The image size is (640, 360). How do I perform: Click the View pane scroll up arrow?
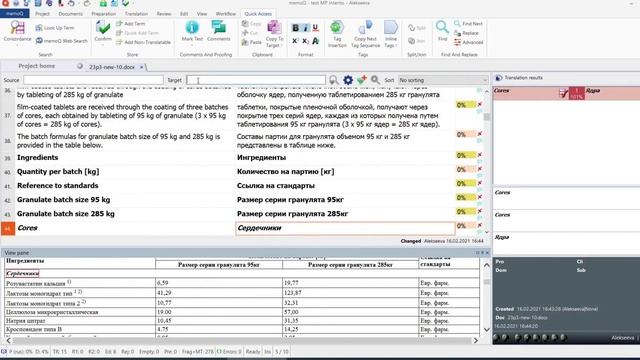pyautogui.click(x=487, y=265)
